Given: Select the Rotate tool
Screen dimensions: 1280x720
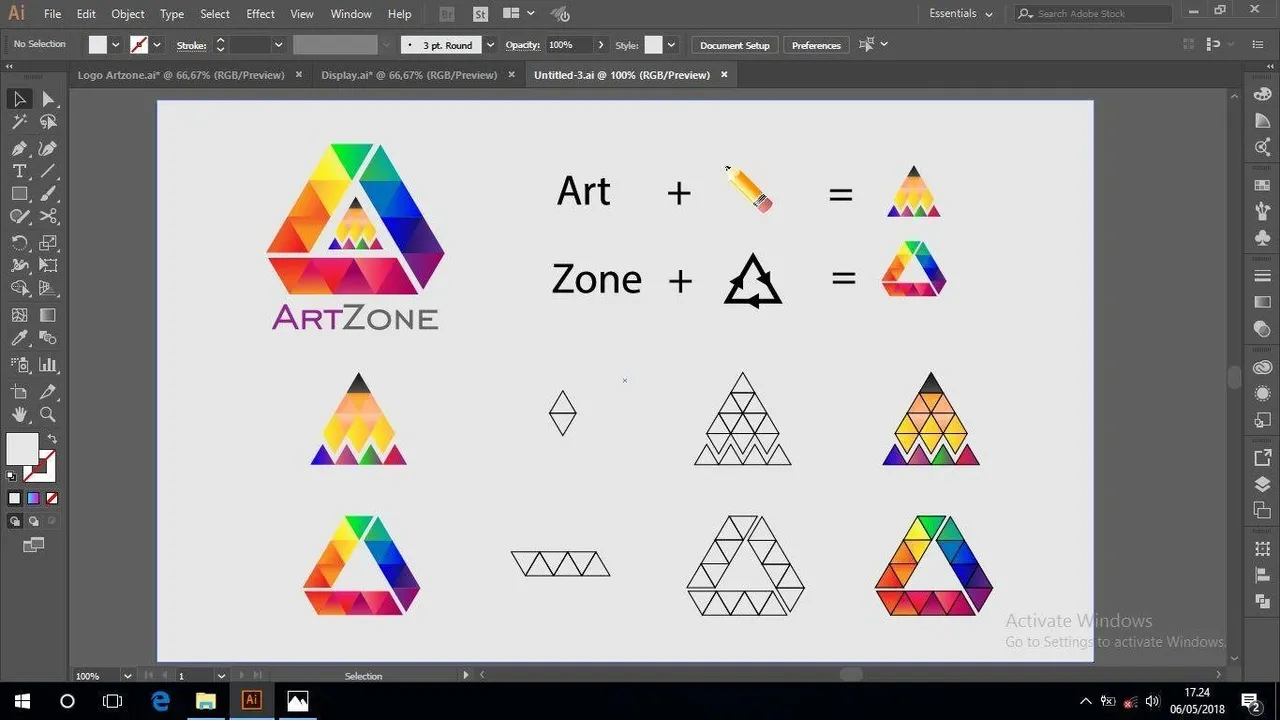Looking at the screenshot, I should click(x=19, y=243).
